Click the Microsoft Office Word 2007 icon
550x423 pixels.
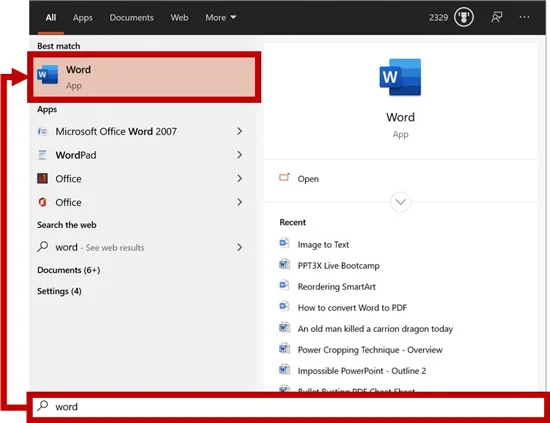42,131
